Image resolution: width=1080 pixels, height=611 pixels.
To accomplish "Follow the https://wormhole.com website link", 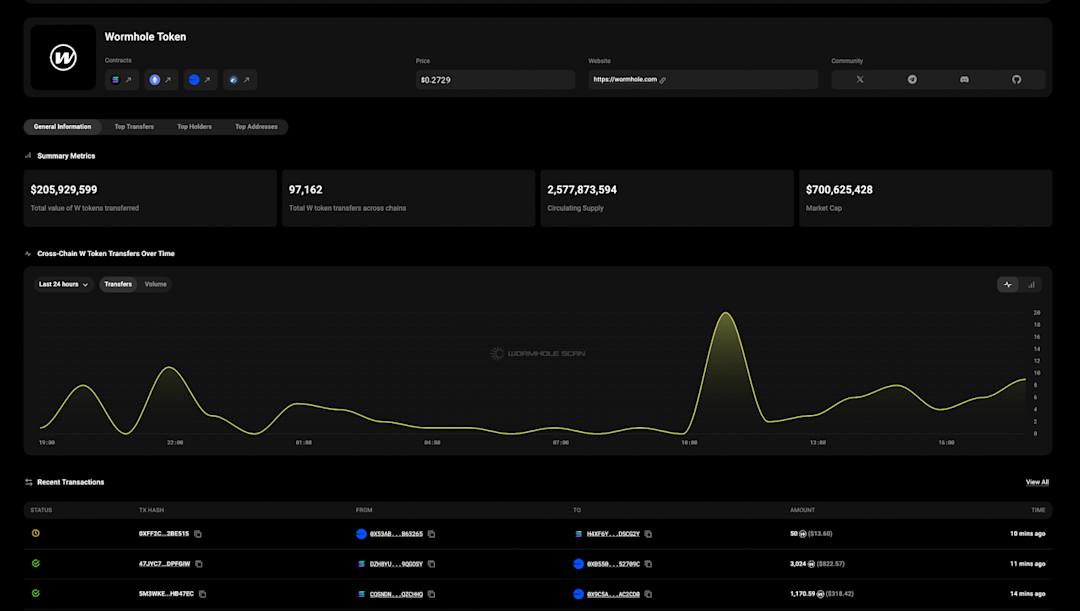I will [625, 79].
